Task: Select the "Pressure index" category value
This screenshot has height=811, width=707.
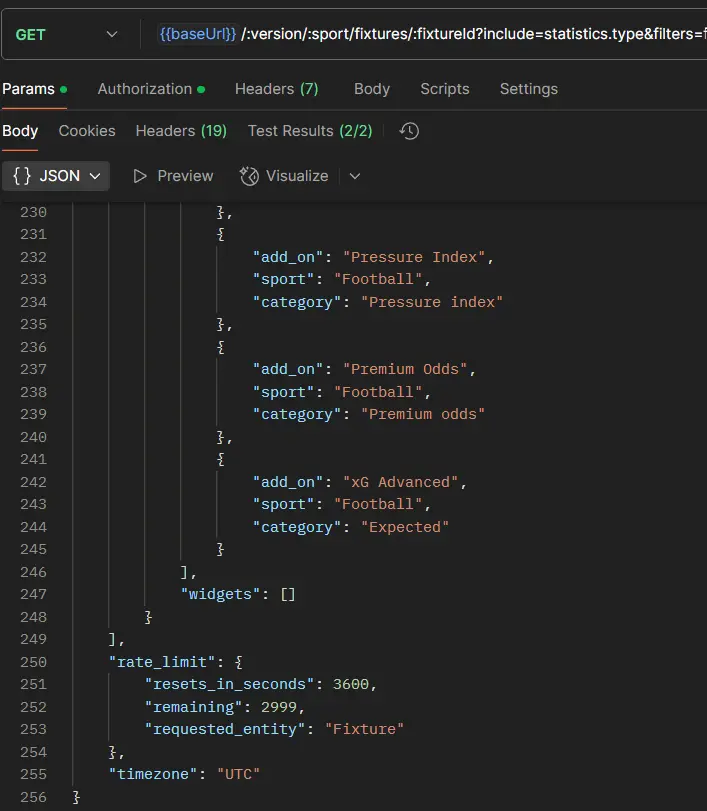Action: [x=432, y=302]
